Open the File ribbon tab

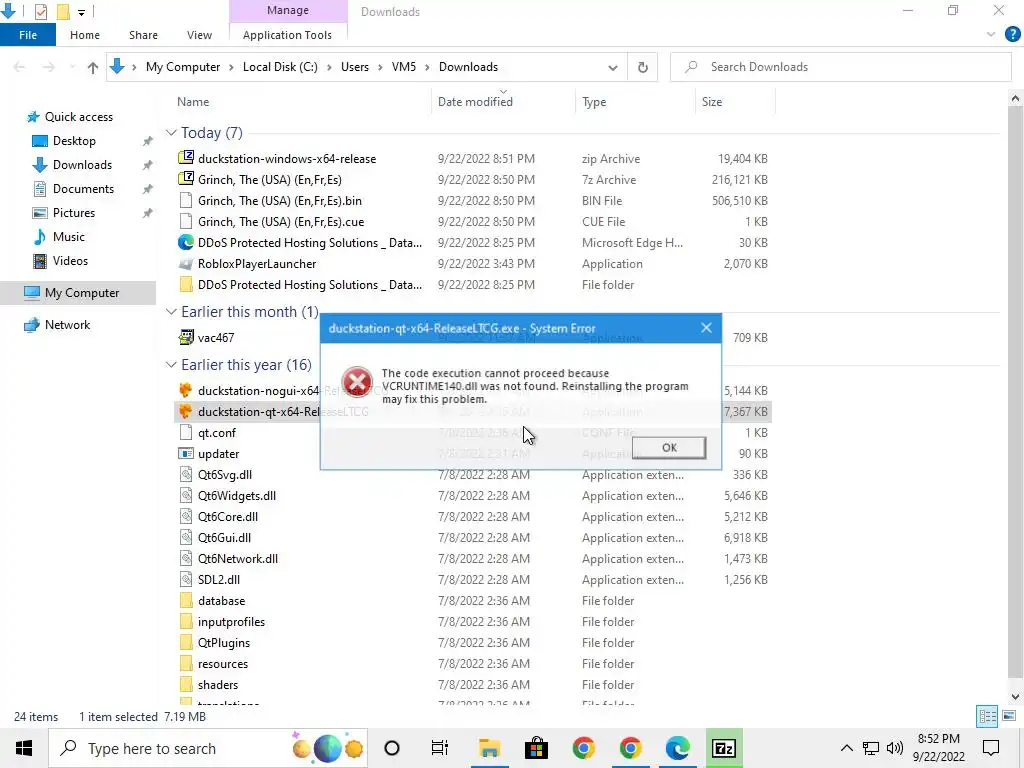pos(27,35)
